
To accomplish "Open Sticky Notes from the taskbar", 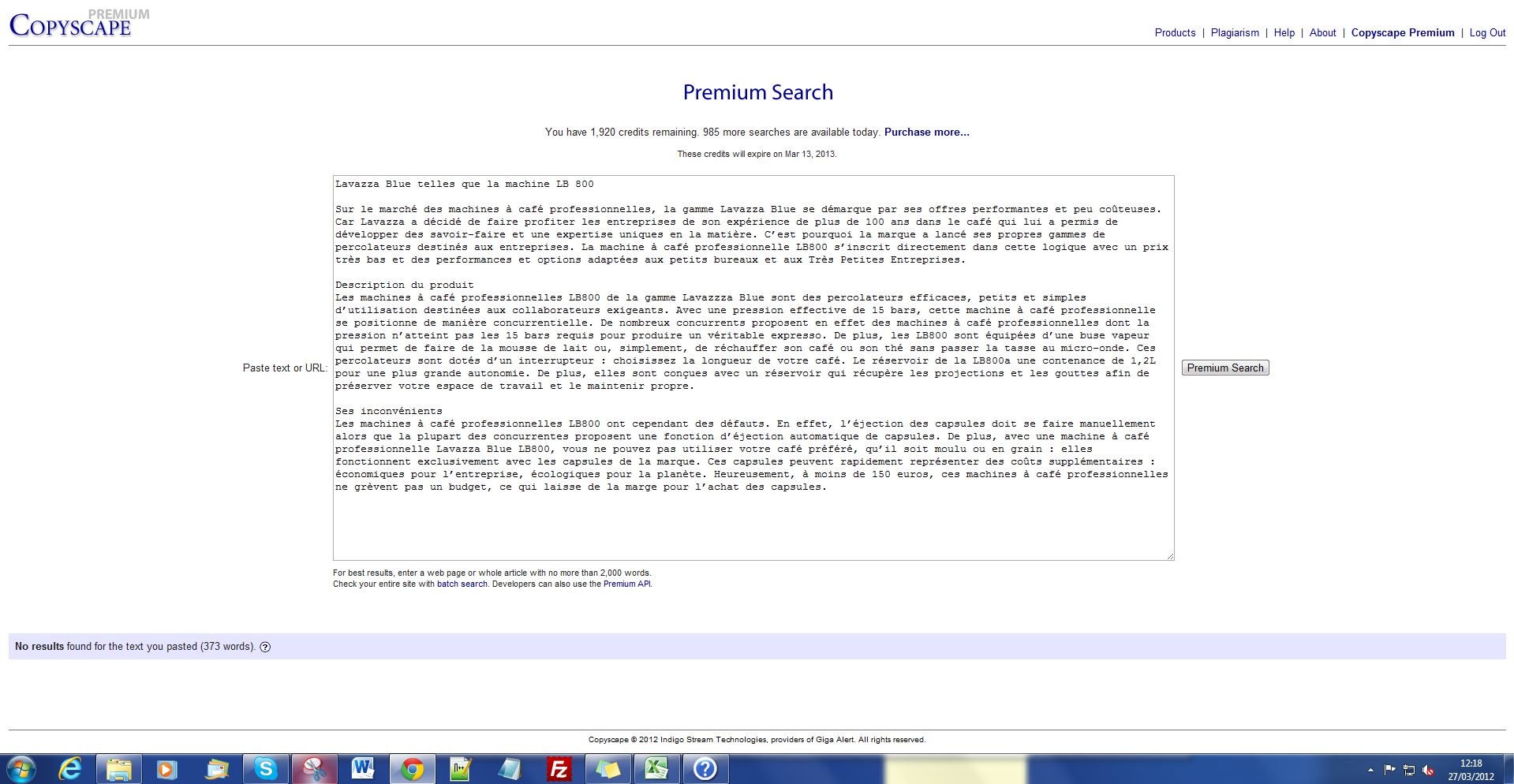I will coord(607,768).
